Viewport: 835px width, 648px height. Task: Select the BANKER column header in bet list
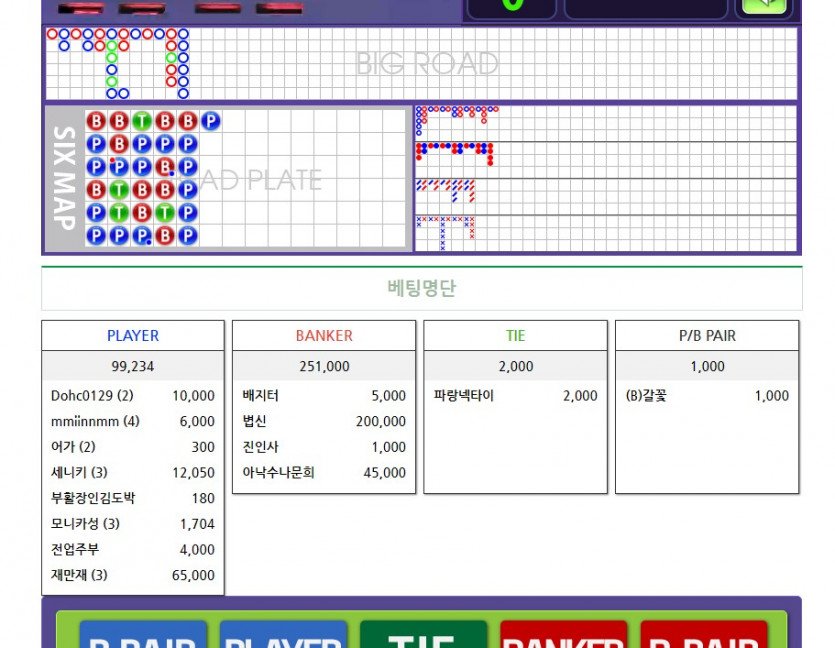[x=324, y=336]
